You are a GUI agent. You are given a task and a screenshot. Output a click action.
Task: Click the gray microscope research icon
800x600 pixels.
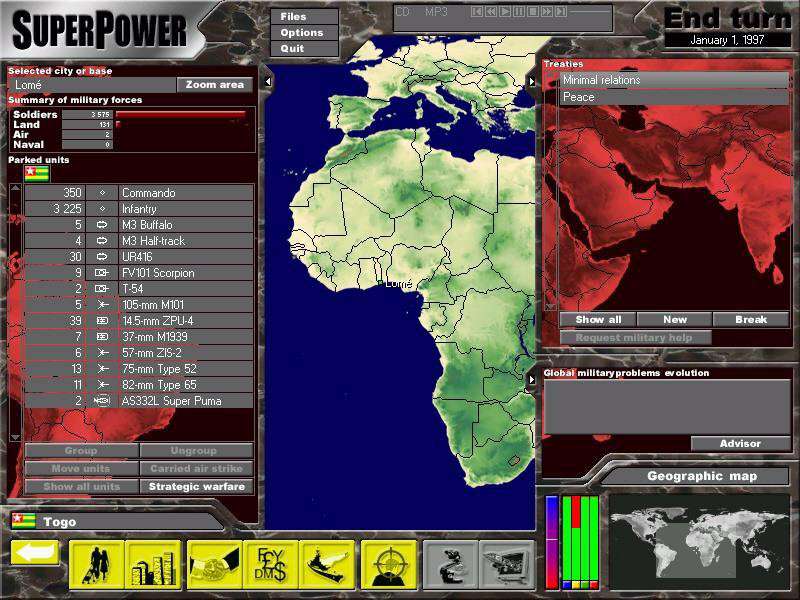(451, 565)
